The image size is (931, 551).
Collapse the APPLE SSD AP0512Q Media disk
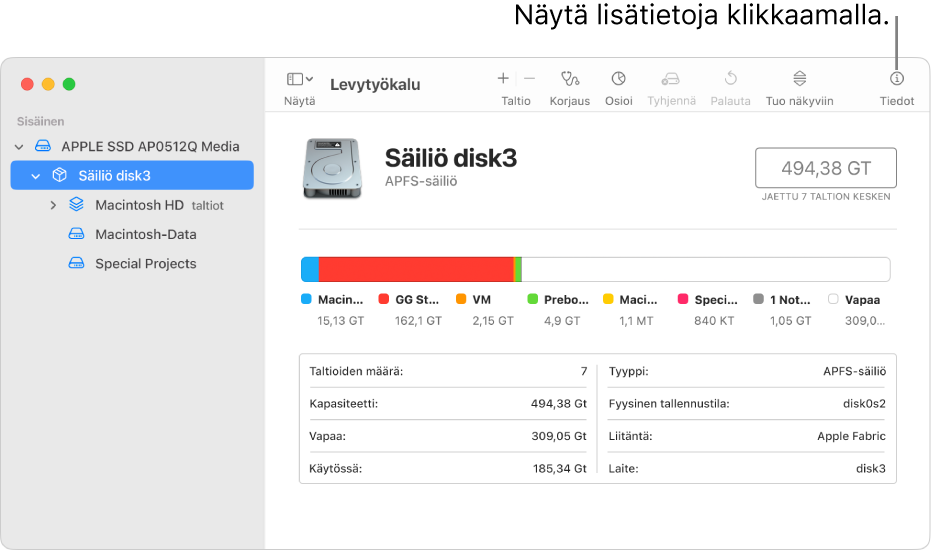tap(19, 147)
